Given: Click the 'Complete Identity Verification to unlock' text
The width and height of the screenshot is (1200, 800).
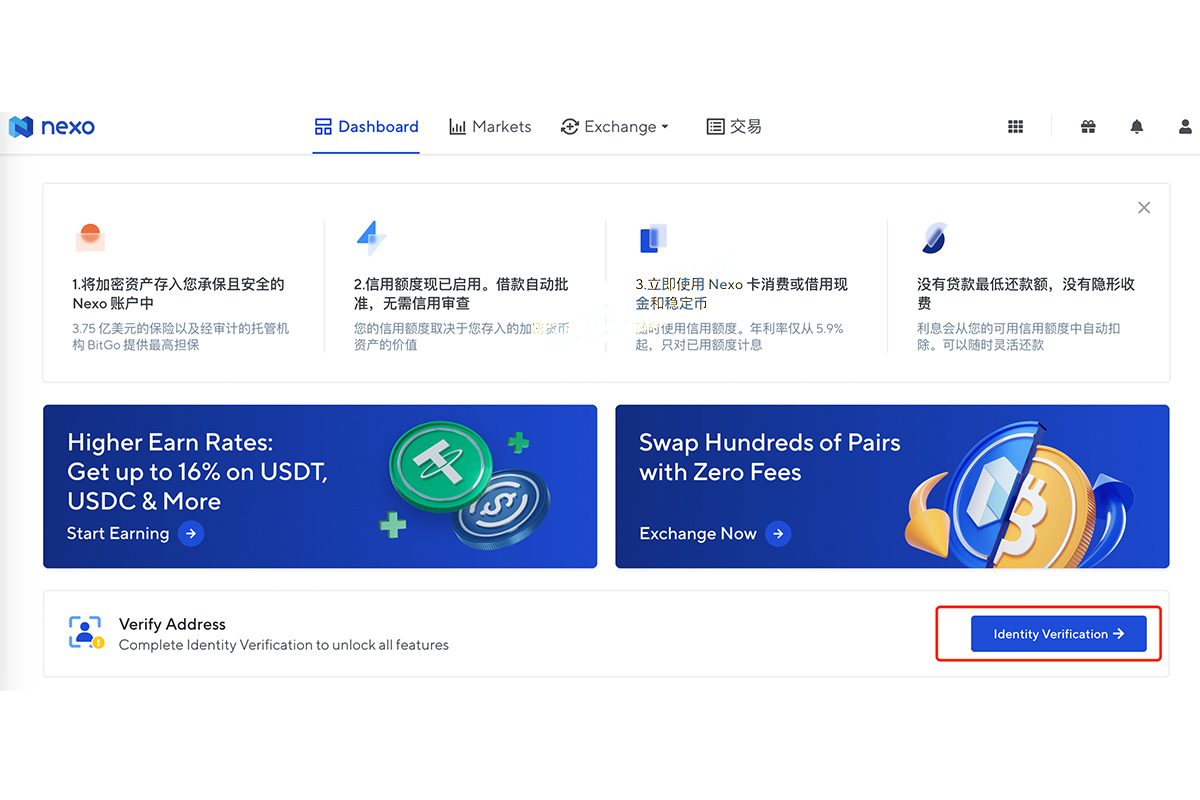Looking at the screenshot, I should tap(284, 645).
